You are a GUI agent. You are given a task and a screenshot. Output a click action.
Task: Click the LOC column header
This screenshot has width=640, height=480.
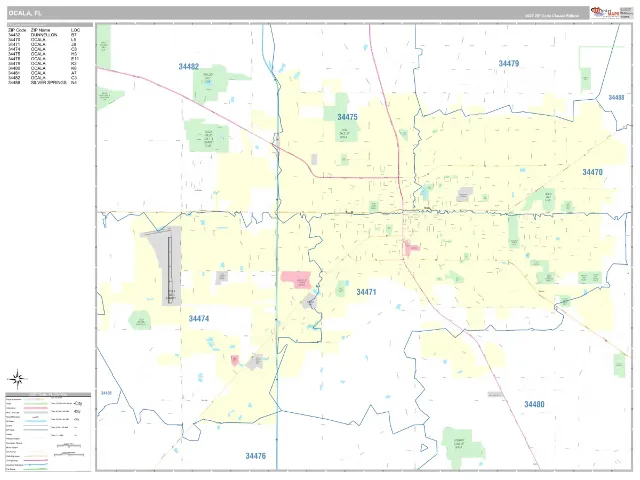coord(75,30)
